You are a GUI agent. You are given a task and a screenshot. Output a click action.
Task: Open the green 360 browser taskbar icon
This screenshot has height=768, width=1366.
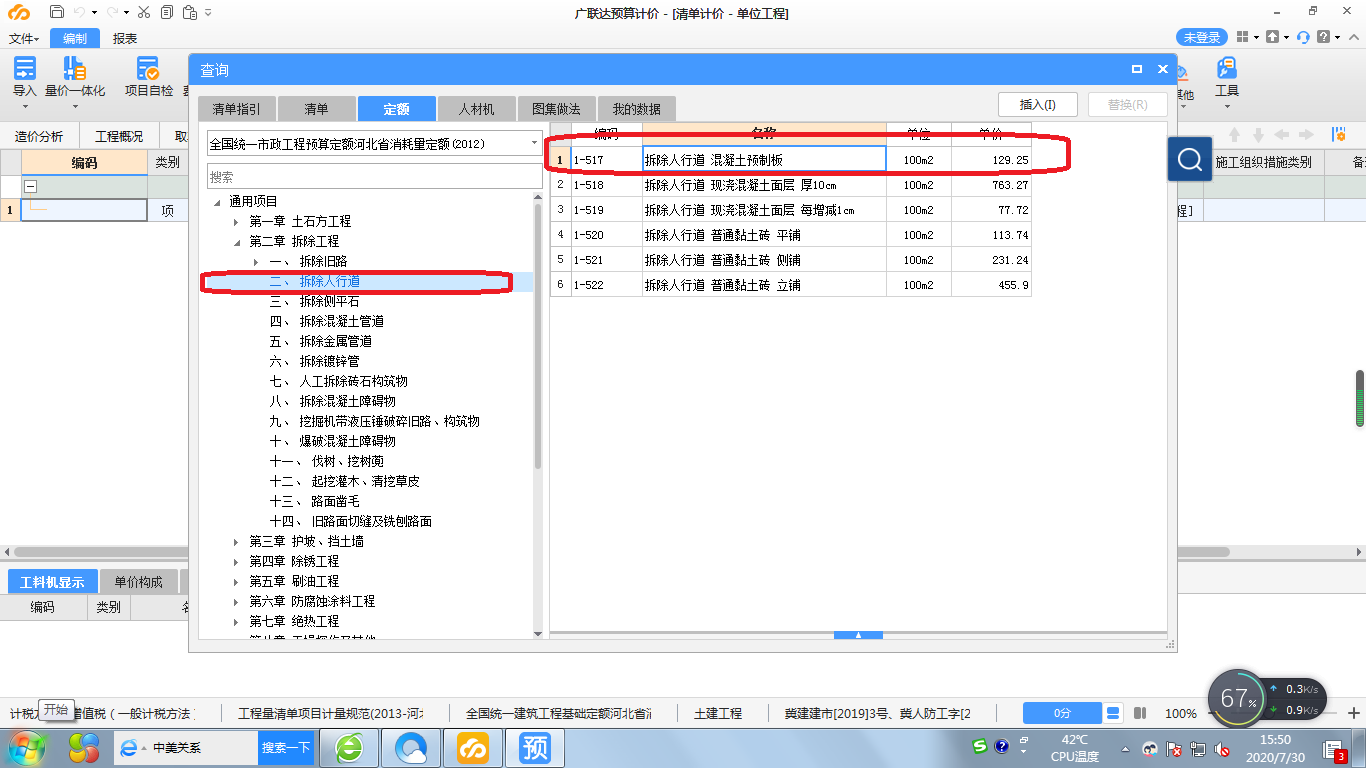coord(349,747)
